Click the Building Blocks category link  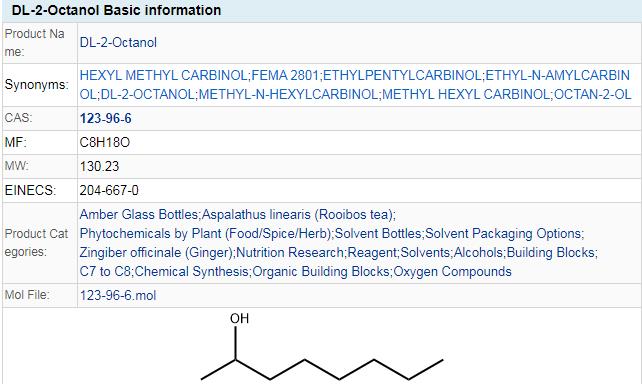tap(550, 253)
